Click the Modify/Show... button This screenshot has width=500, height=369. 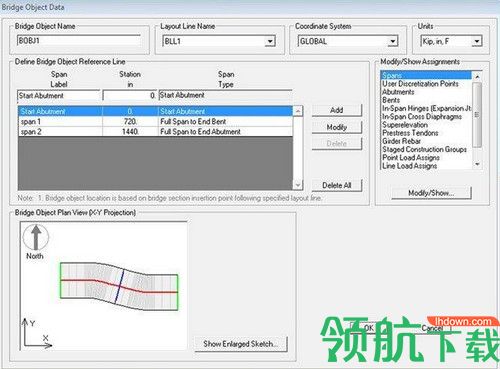[x=431, y=193]
